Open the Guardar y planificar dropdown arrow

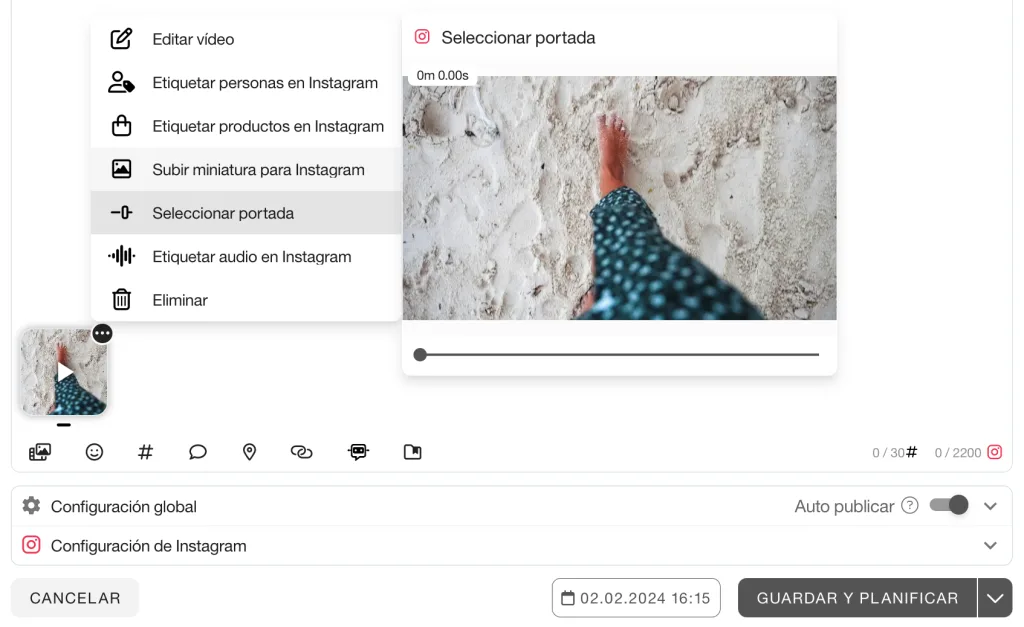pyautogui.click(x=995, y=598)
